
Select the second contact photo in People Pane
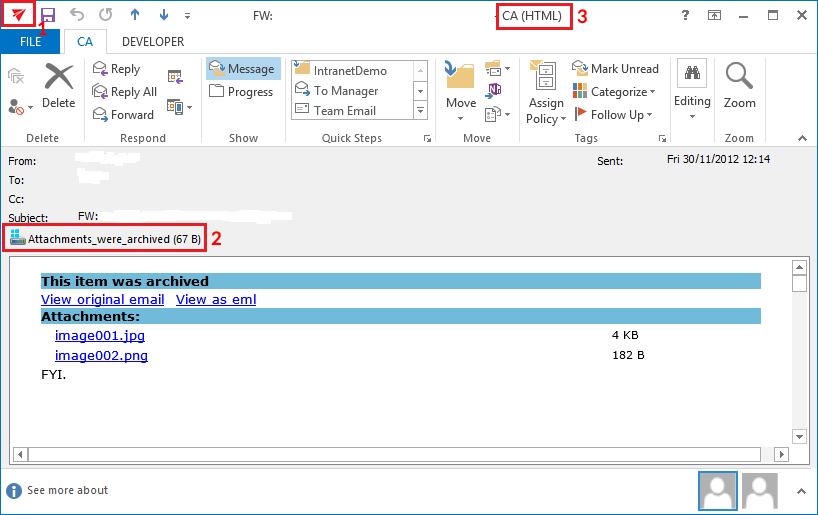(x=760, y=491)
